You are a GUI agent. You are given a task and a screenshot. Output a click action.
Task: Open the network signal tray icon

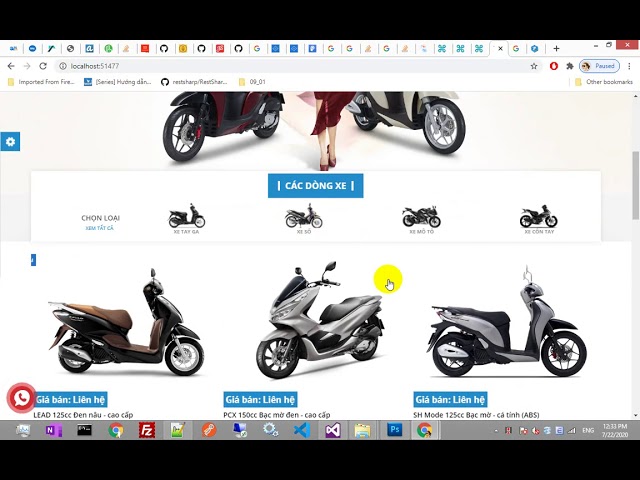(x=572, y=431)
